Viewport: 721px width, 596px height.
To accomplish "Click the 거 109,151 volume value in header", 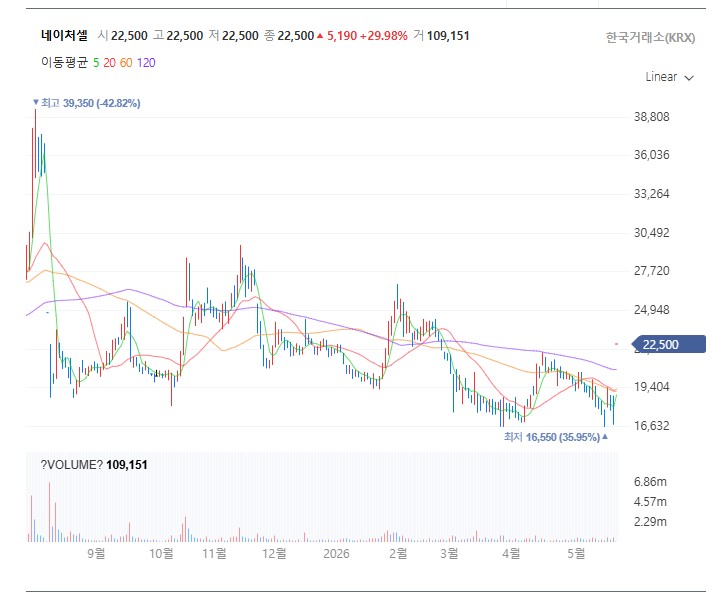I will click(x=441, y=35).
